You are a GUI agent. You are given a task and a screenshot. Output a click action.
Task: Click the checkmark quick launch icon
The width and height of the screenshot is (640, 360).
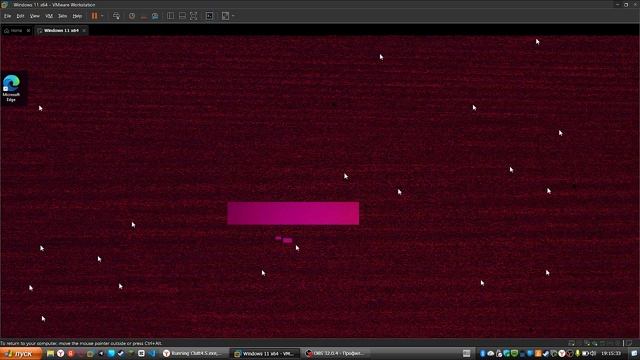[x=121, y=353]
